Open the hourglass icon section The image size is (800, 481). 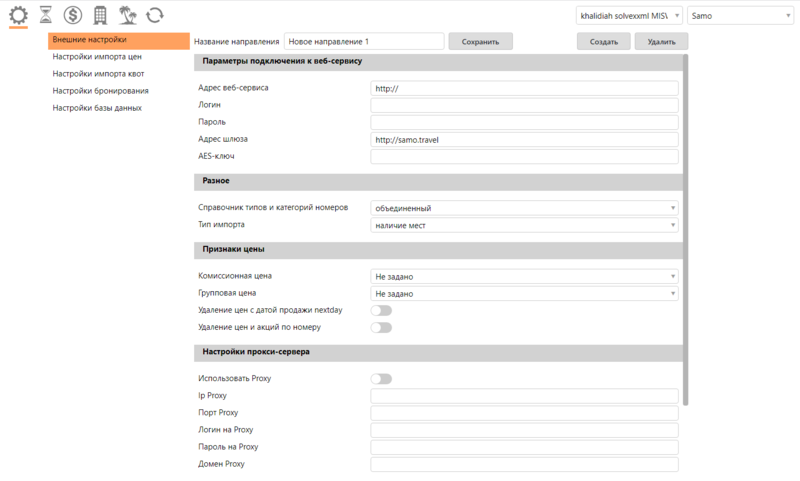[46, 15]
